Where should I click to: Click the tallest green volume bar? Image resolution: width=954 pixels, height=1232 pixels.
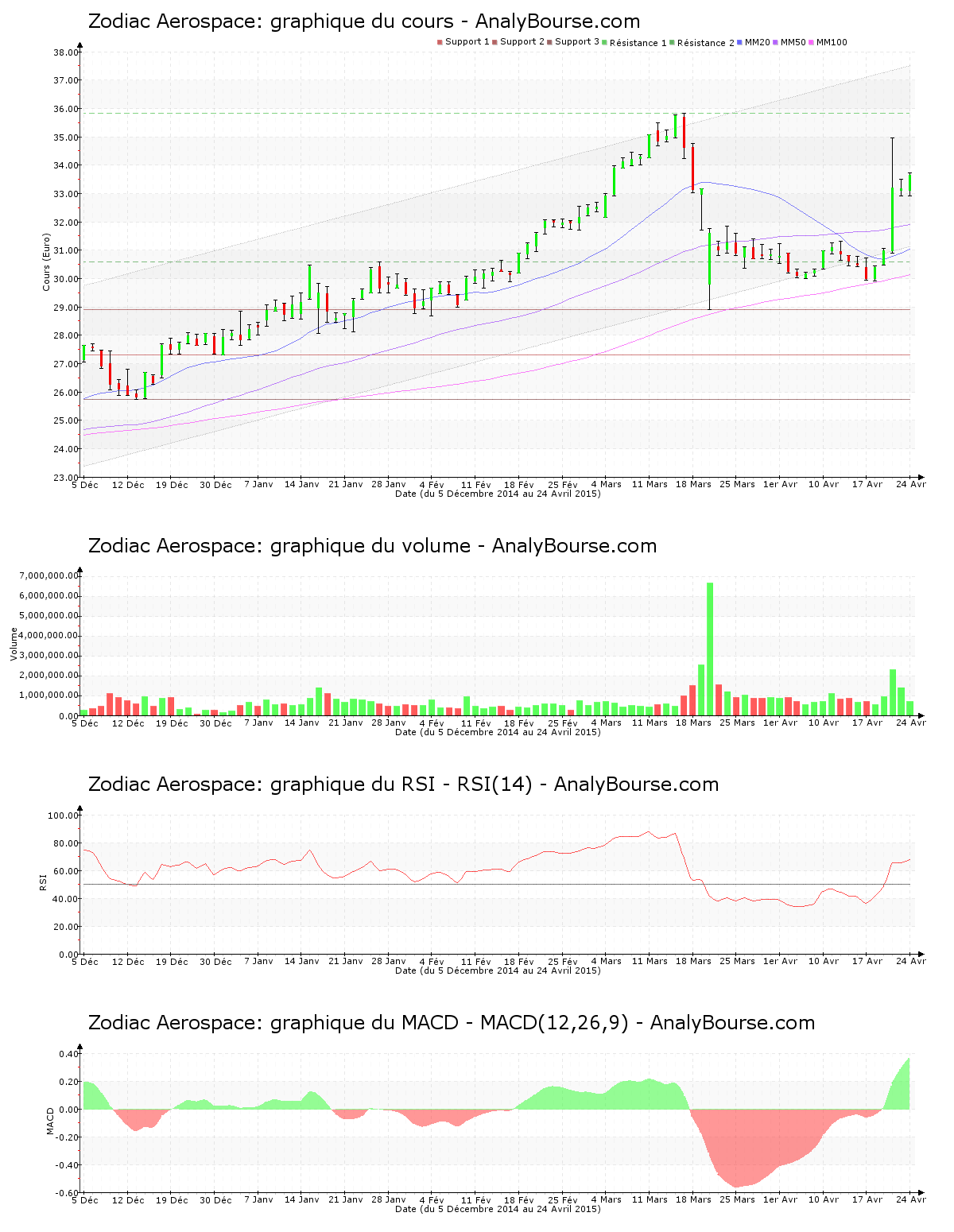click(710, 649)
